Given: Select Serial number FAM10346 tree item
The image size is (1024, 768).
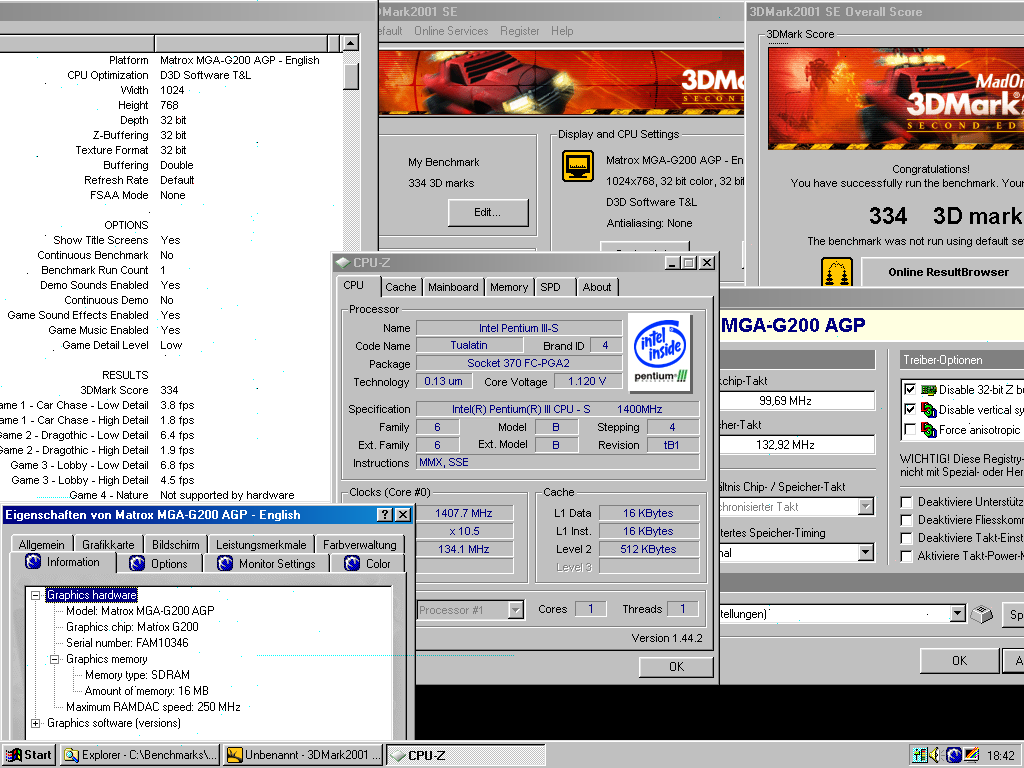Looking at the screenshot, I should tap(127, 643).
